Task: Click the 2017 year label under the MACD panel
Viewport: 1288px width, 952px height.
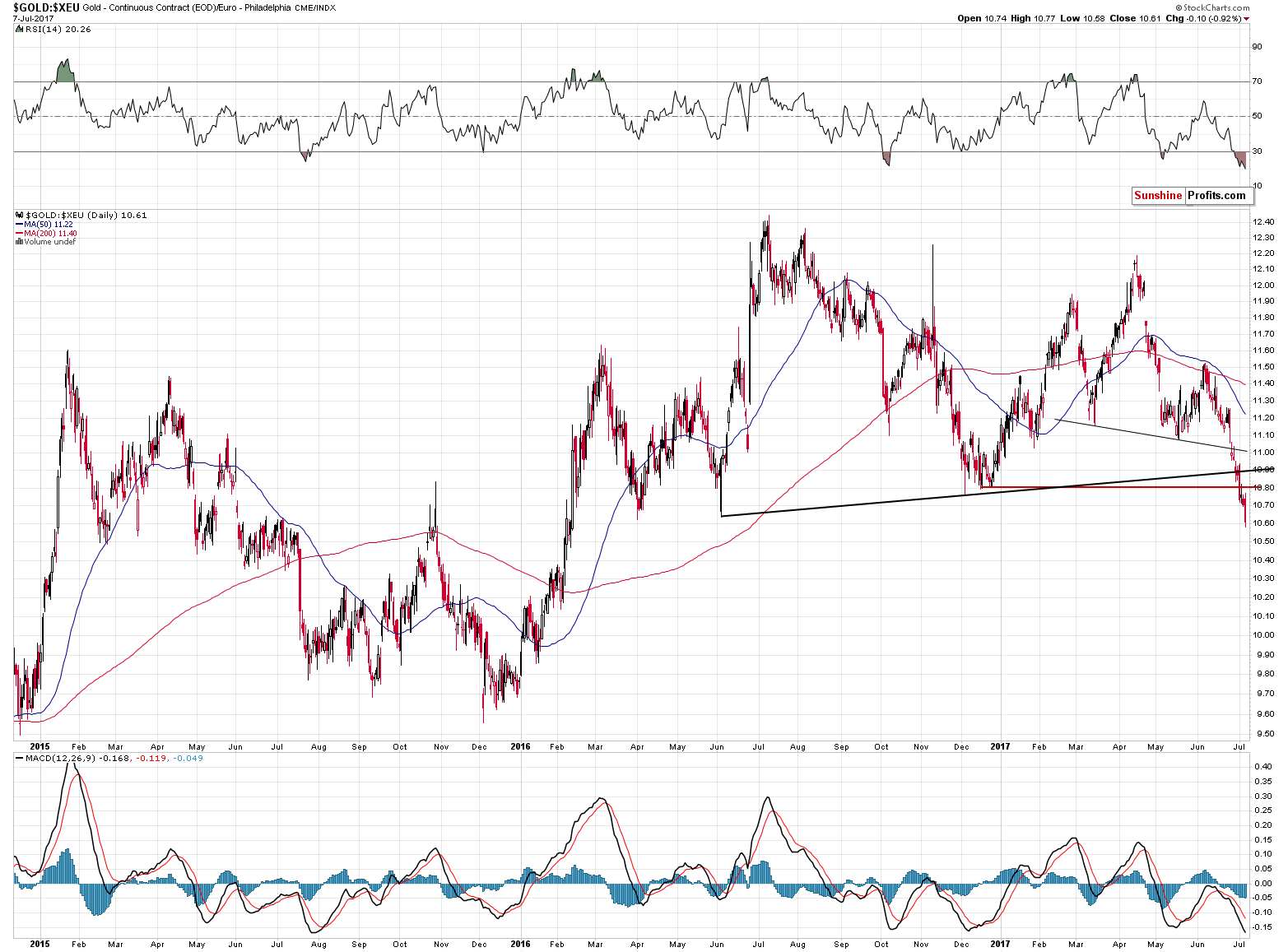Action: click(x=1000, y=944)
